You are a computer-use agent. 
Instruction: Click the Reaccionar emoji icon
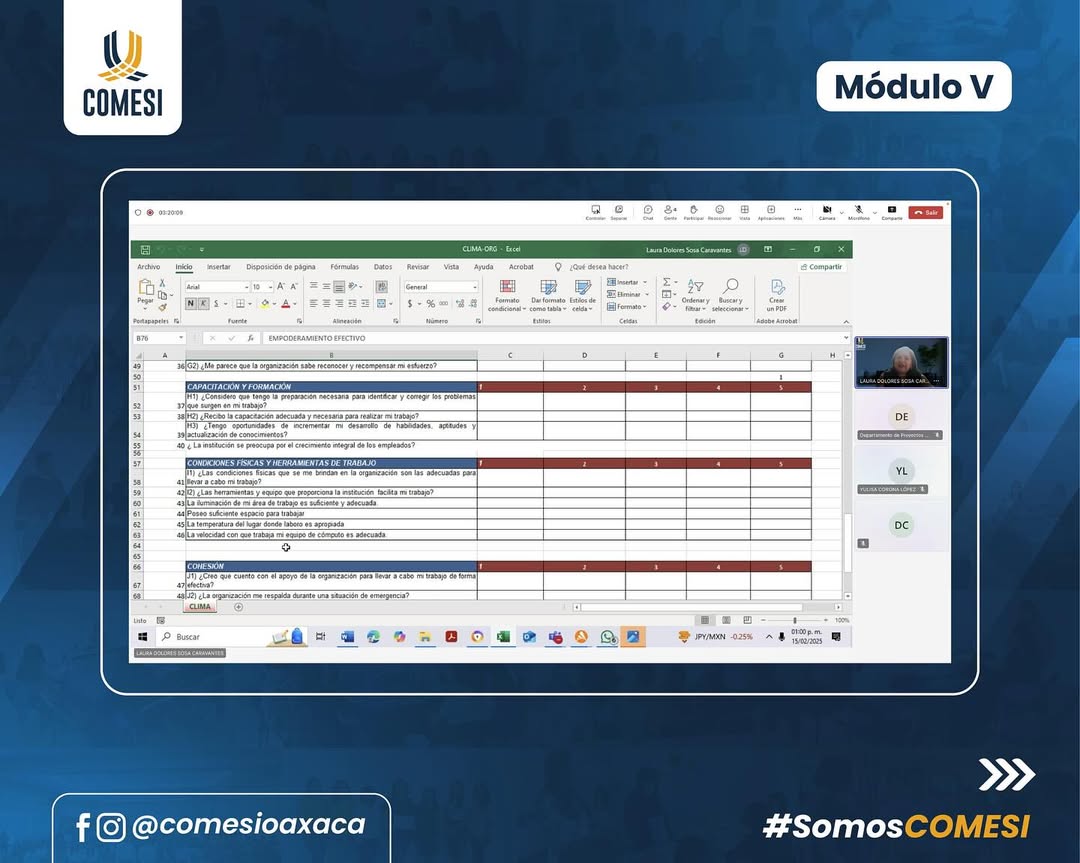click(x=719, y=211)
